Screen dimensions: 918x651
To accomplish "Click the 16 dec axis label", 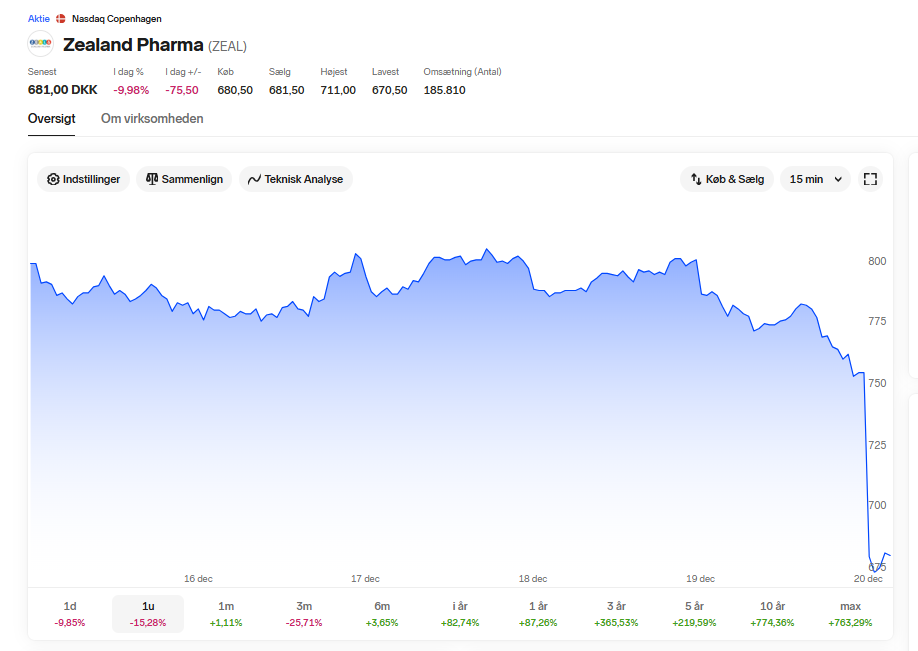I will [x=198, y=578].
